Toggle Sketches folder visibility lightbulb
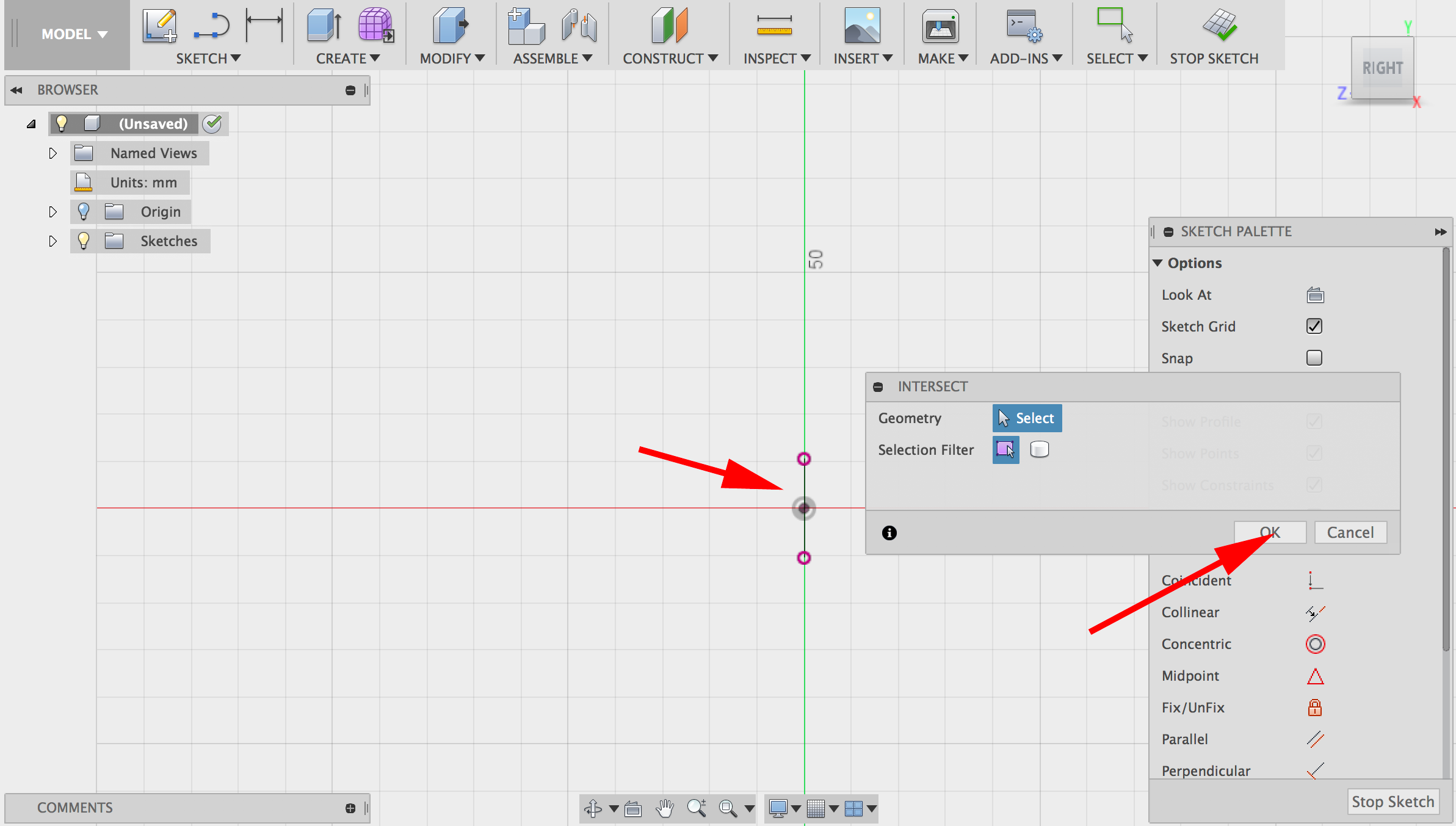The image size is (1456, 826). pyautogui.click(x=84, y=241)
